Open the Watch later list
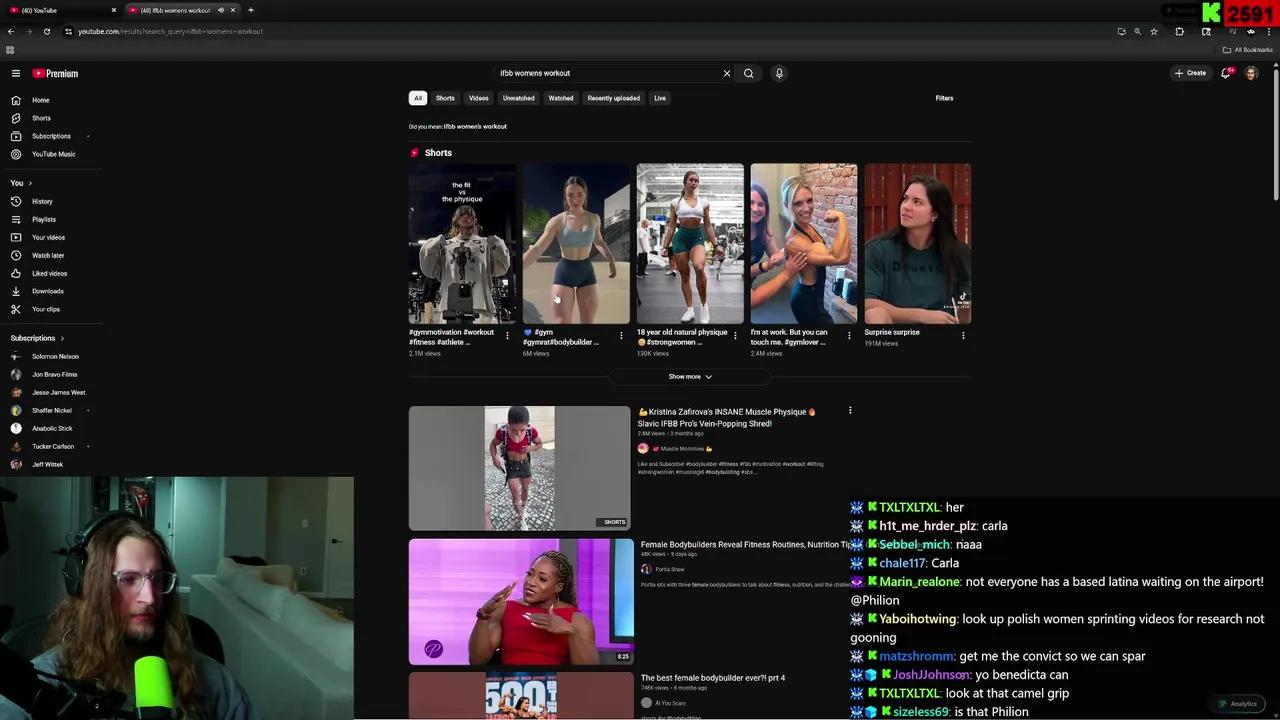The height and width of the screenshot is (720, 1280). [48, 255]
